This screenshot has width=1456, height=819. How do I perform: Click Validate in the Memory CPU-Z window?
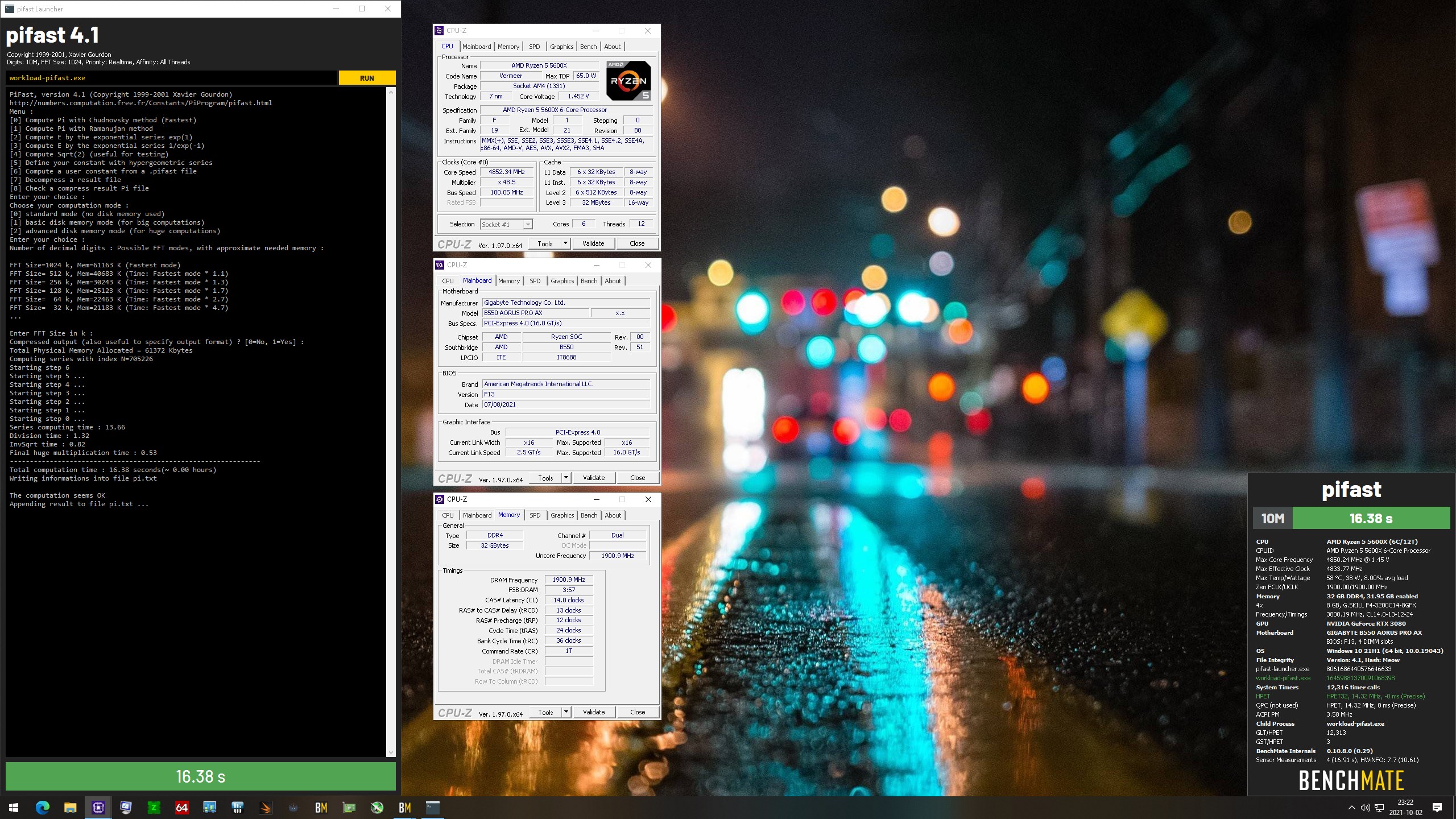[x=594, y=712]
